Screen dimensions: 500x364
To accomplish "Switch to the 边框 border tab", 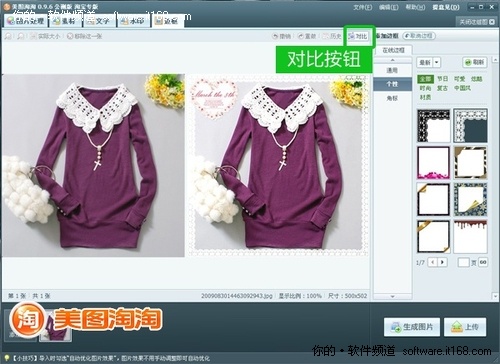I will click(167, 21).
